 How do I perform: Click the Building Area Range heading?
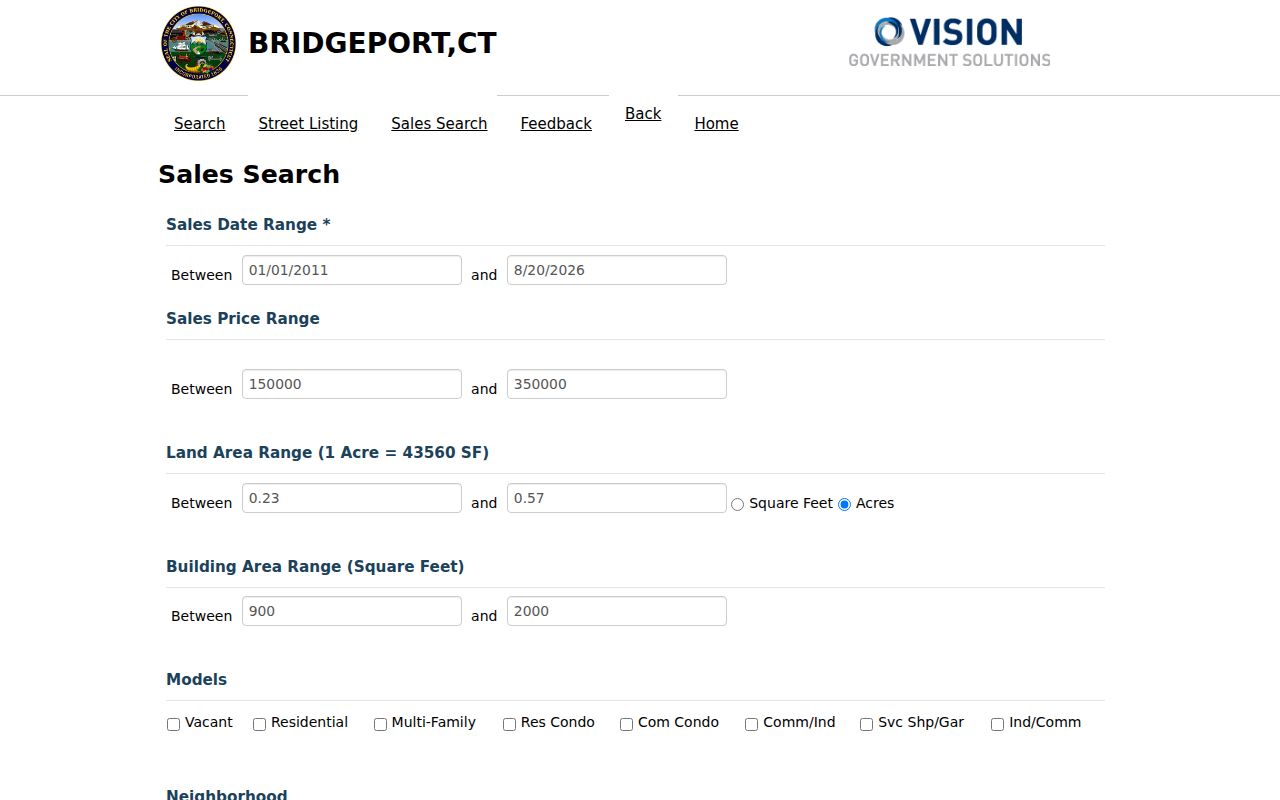click(x=315, y=566)
